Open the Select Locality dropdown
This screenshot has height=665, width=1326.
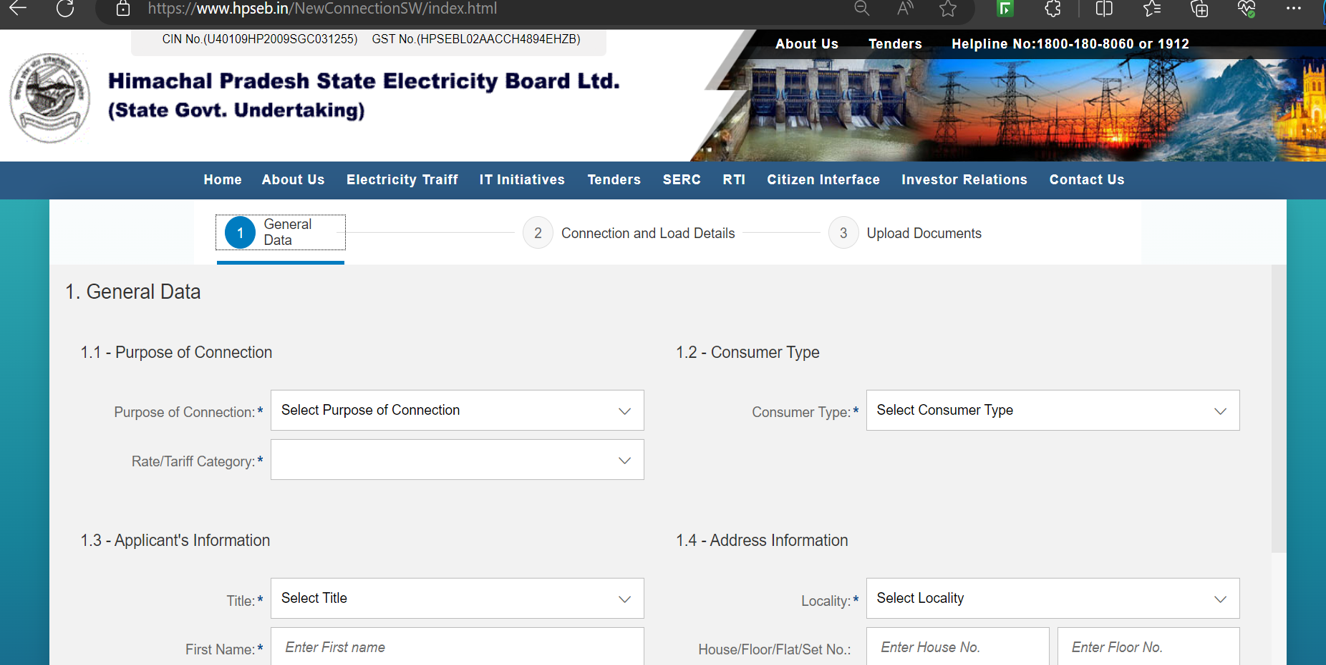(x=1053, y=598)
